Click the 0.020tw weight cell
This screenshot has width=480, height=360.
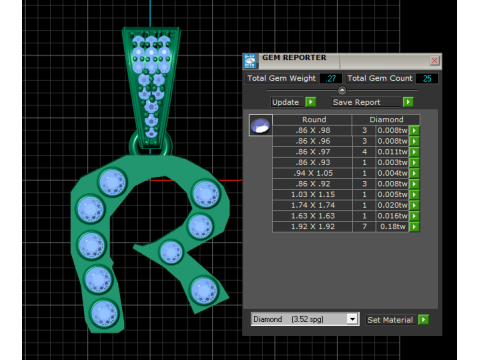click(x=392, y=205)
